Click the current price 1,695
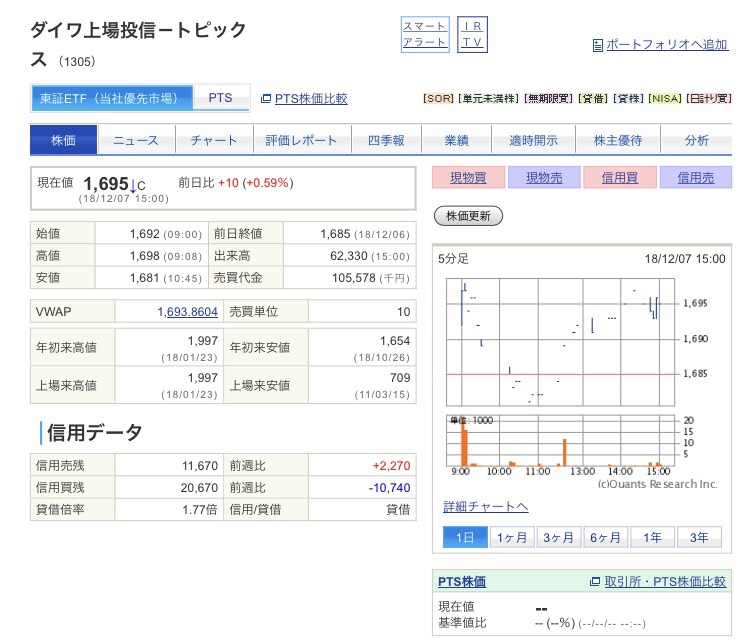The width and height of the screenshot is (747, 640). coord(106,183)
